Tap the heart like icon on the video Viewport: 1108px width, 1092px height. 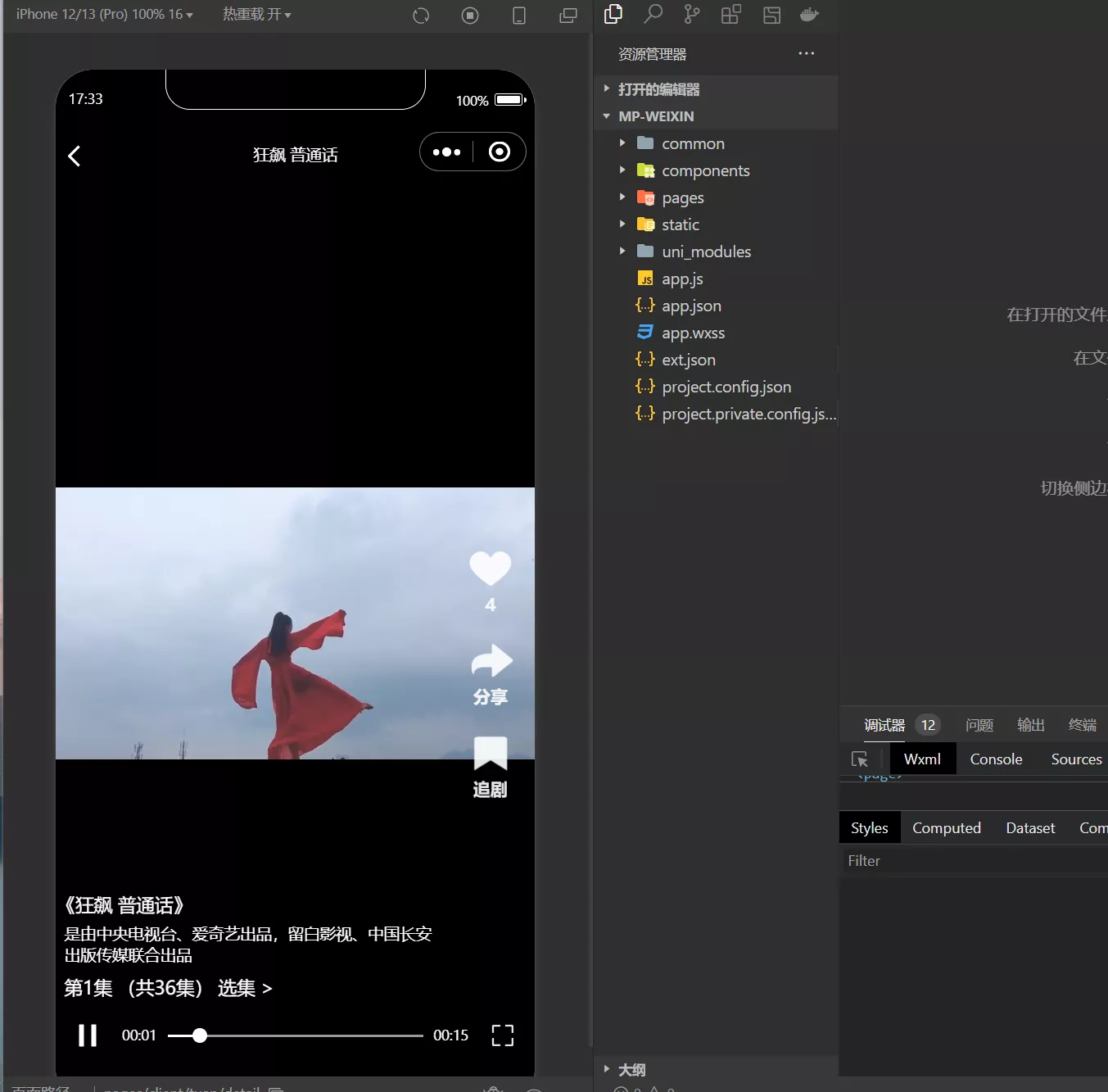pyautogui.click(x=490, y=568)
